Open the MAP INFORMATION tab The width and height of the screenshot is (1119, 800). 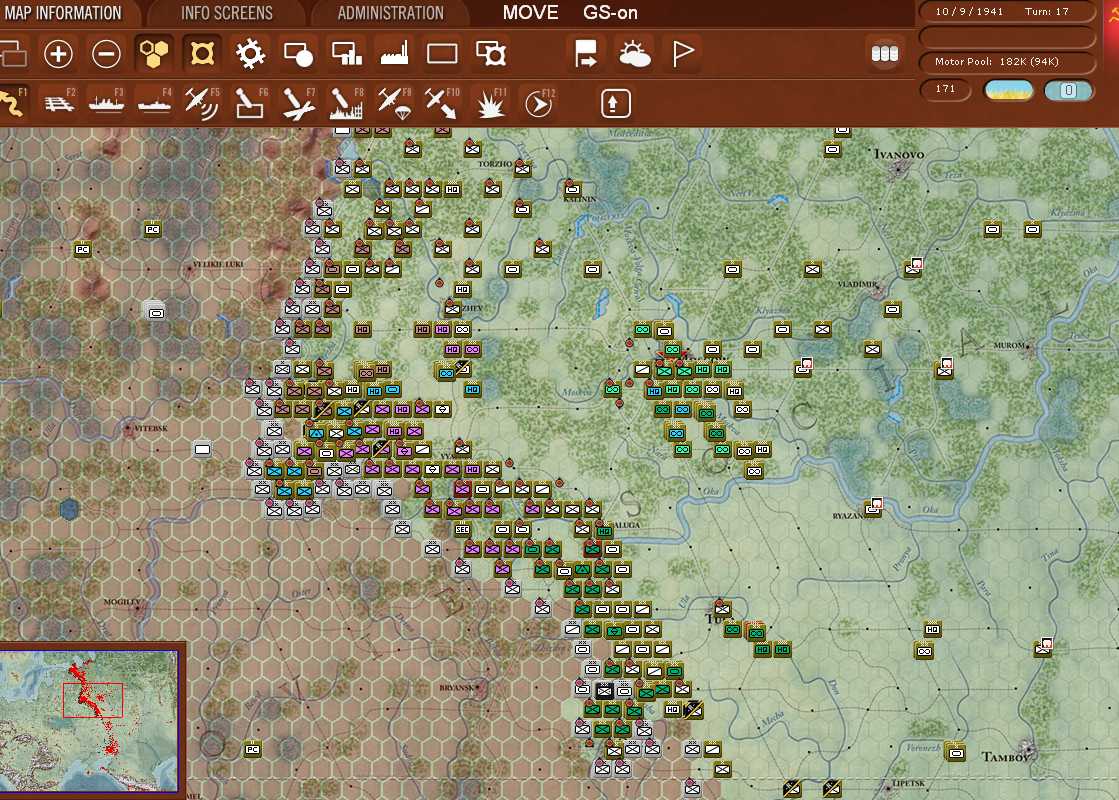[x=63, y=13]
